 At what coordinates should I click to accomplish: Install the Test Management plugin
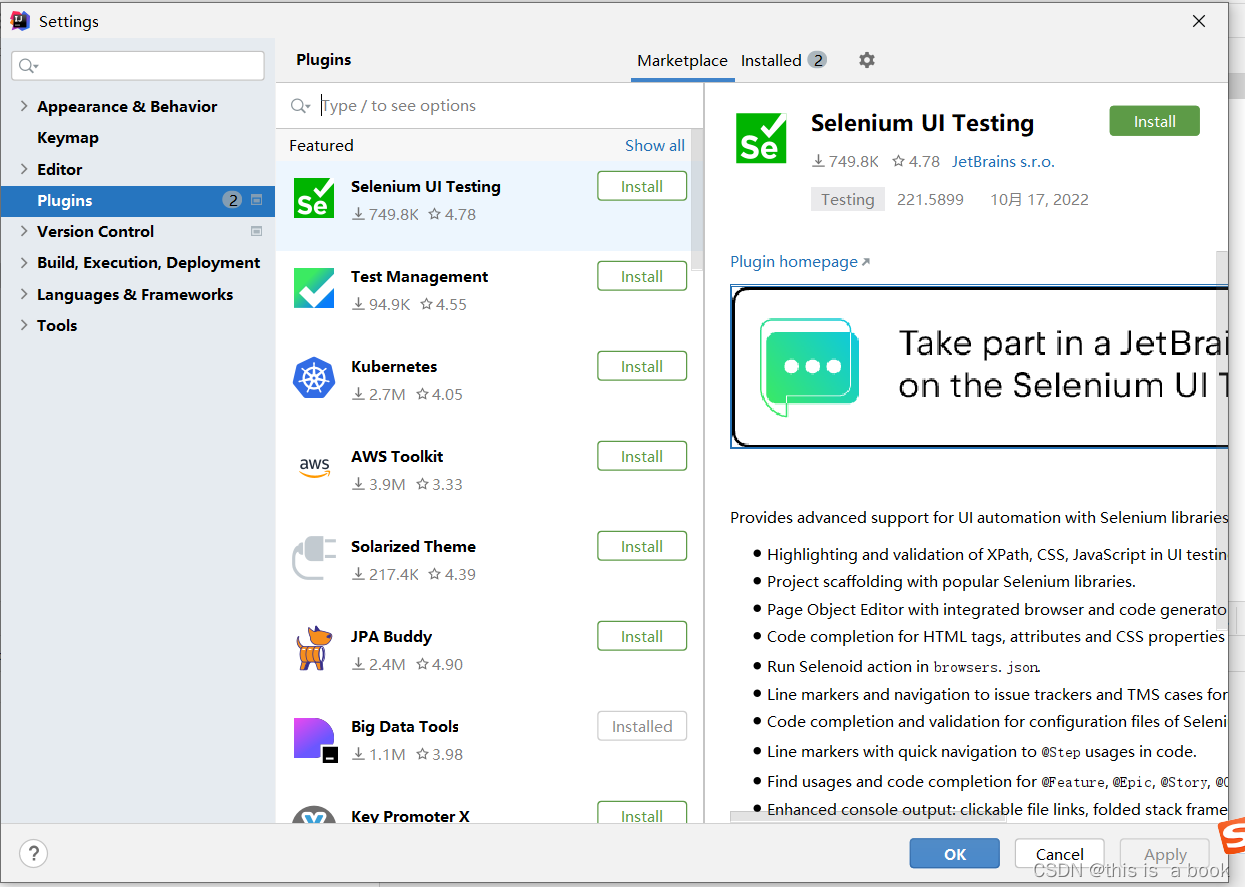click(642, 277)
